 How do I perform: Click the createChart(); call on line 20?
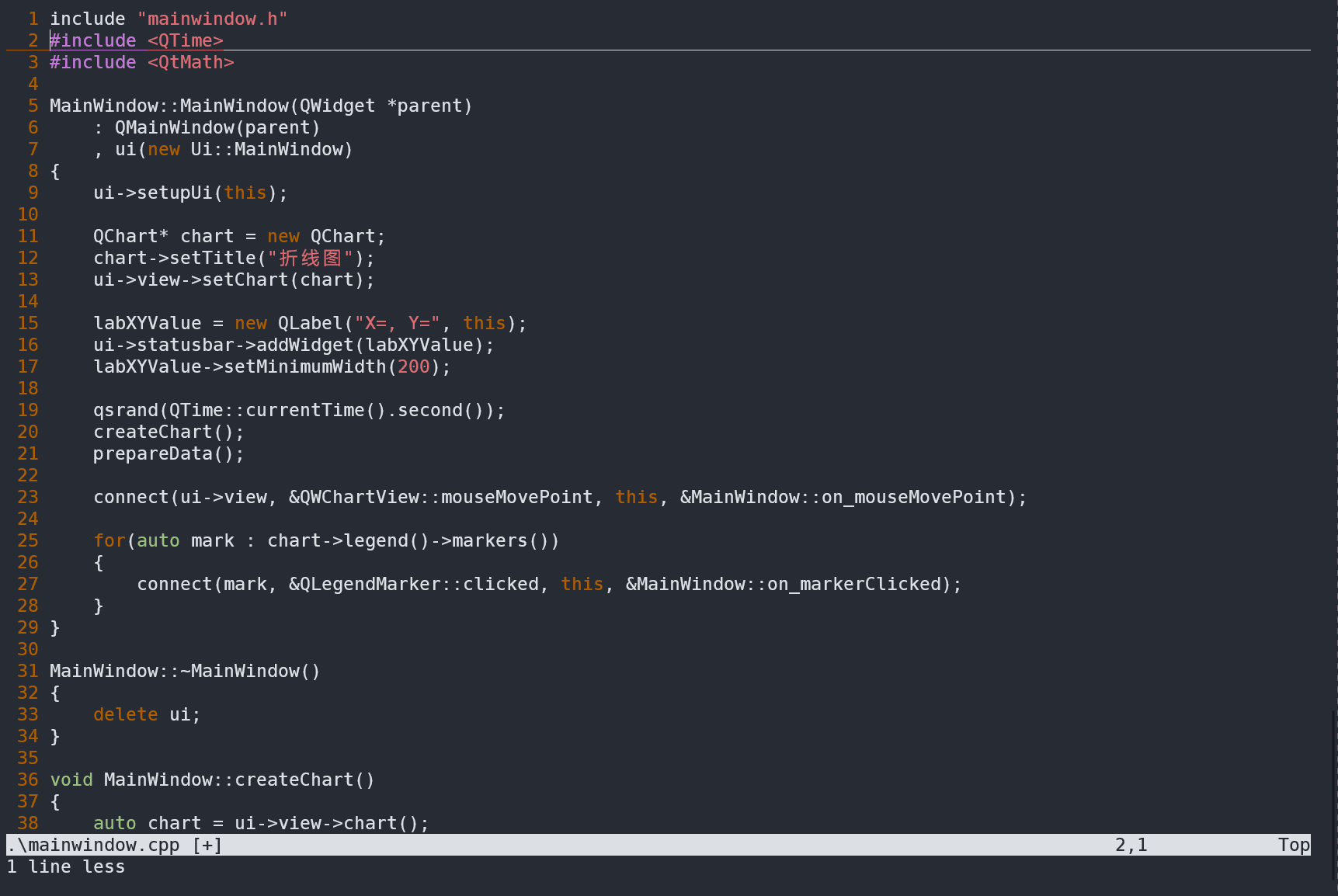point(169,432)
